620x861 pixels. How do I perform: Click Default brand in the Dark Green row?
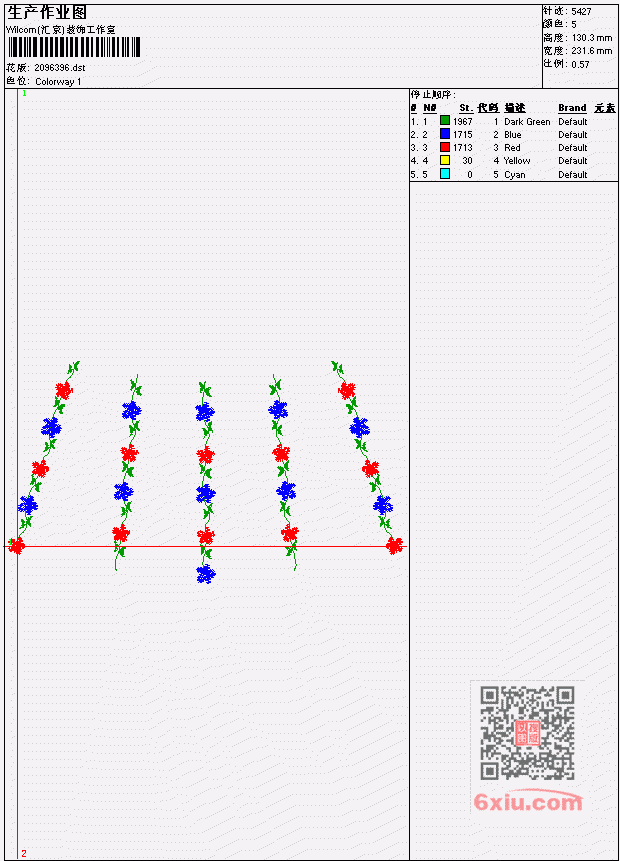pyautogui.click(x=573, y=122)
